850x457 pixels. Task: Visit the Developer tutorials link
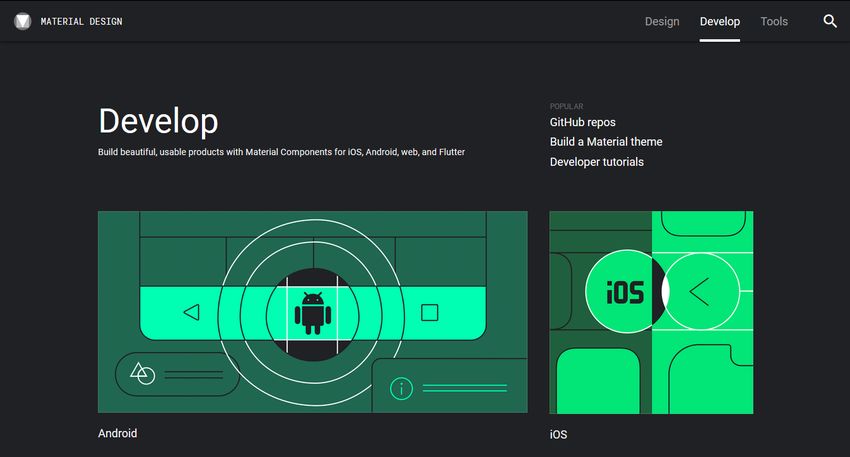click(597, 162)
